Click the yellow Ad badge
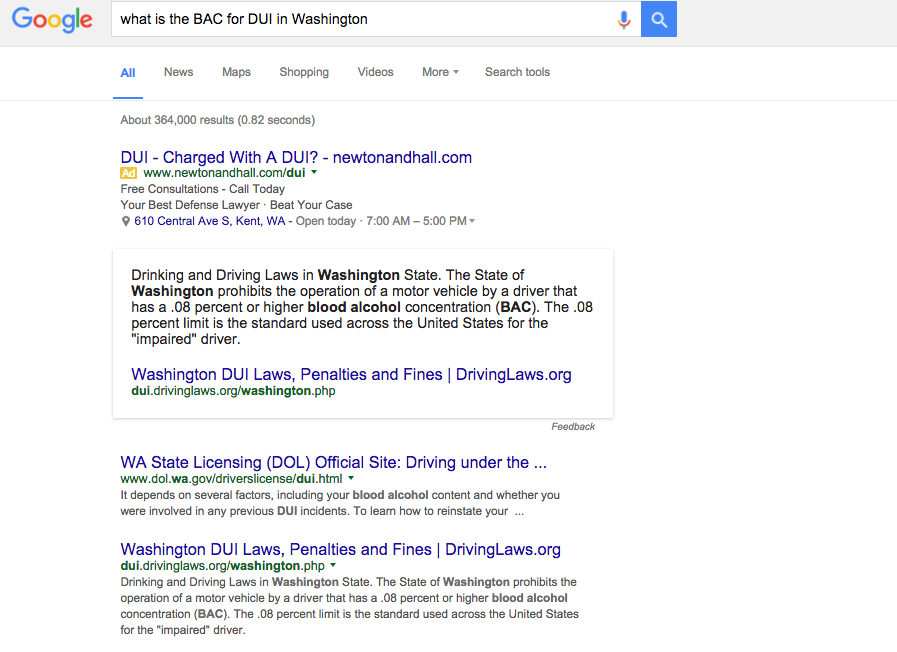The height and width of the screenshot is (652, 897). coord(128,173)
